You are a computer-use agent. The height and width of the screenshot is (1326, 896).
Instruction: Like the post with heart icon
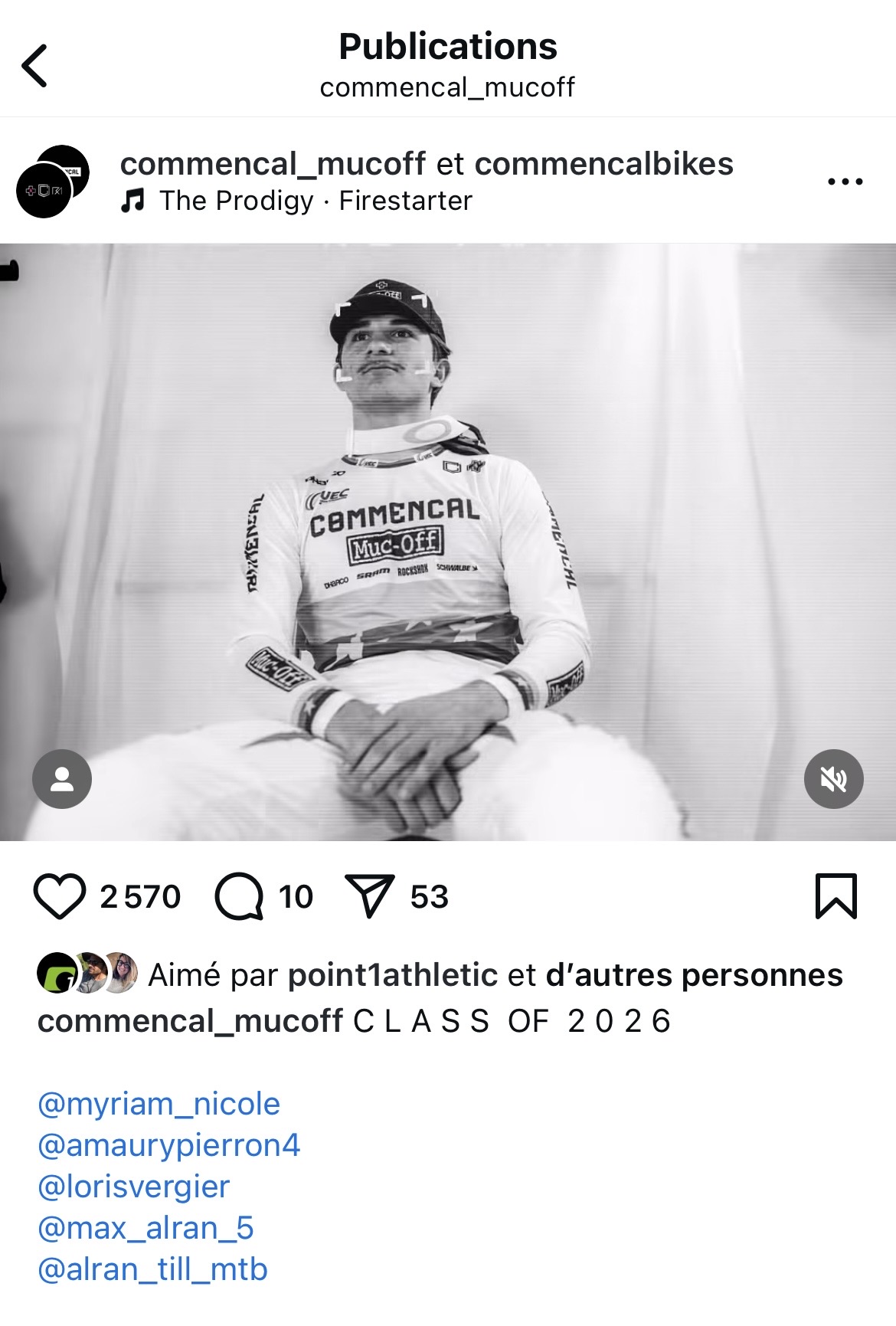click(60, 896)
